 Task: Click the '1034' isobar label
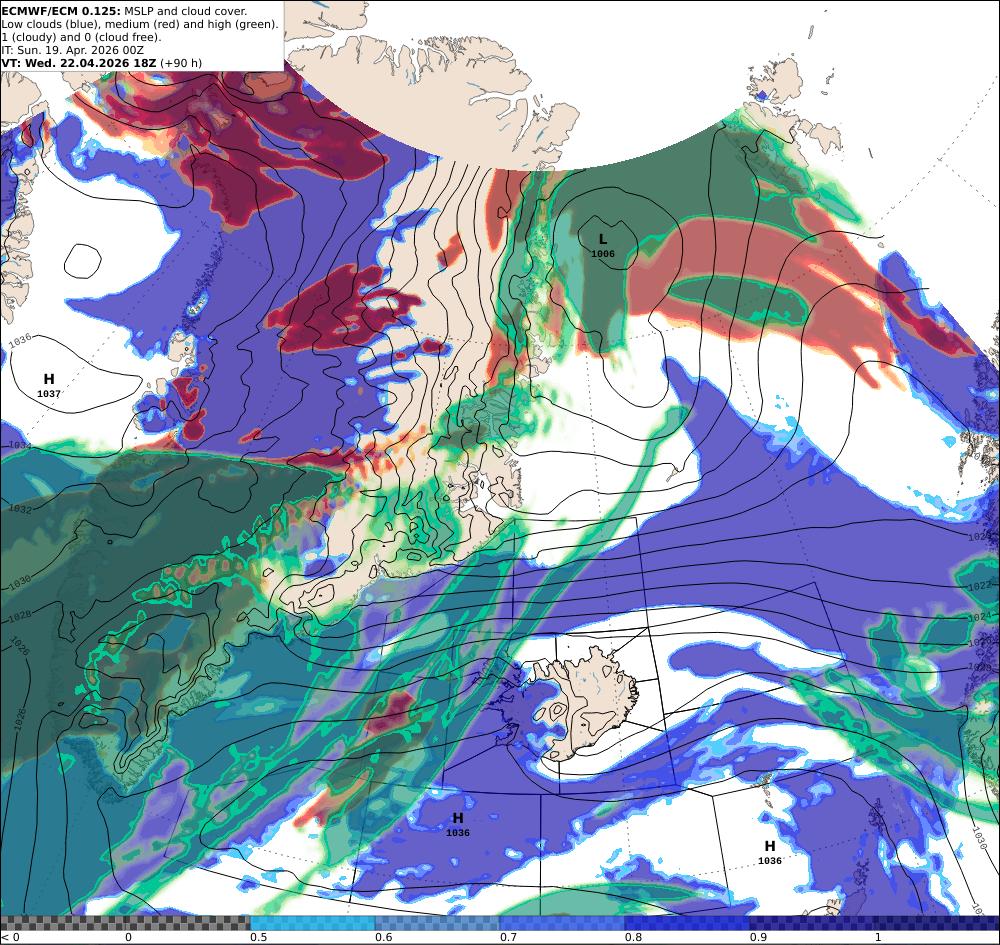(x=20, y=444)
